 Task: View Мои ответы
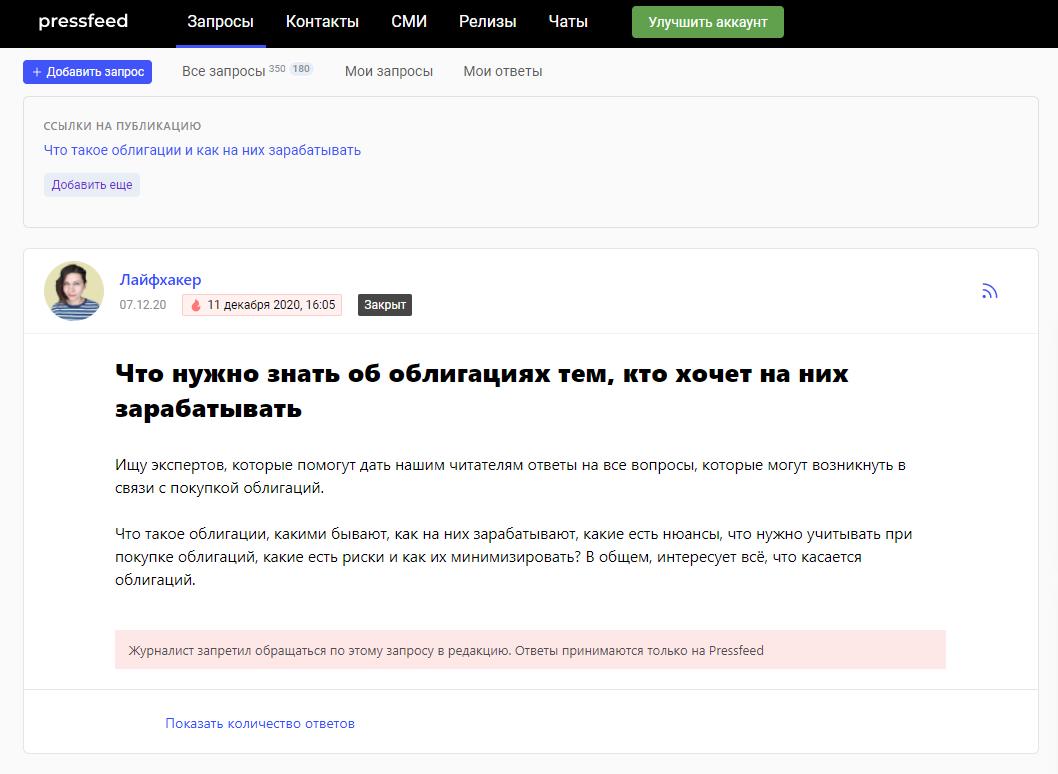point(503,71)
